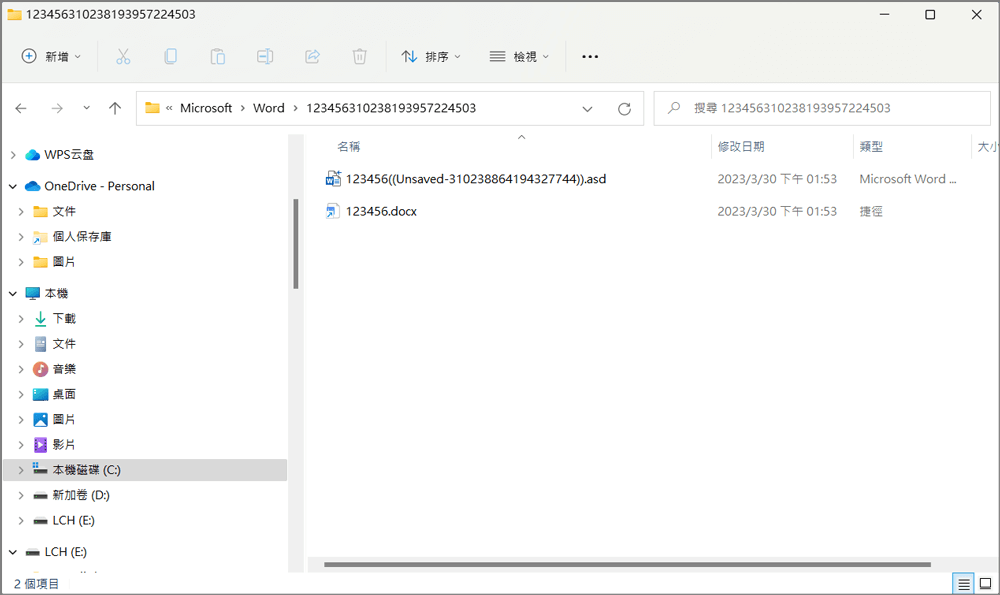
Task: Open the 排序 sort dropdown
Action: (431, 57)
